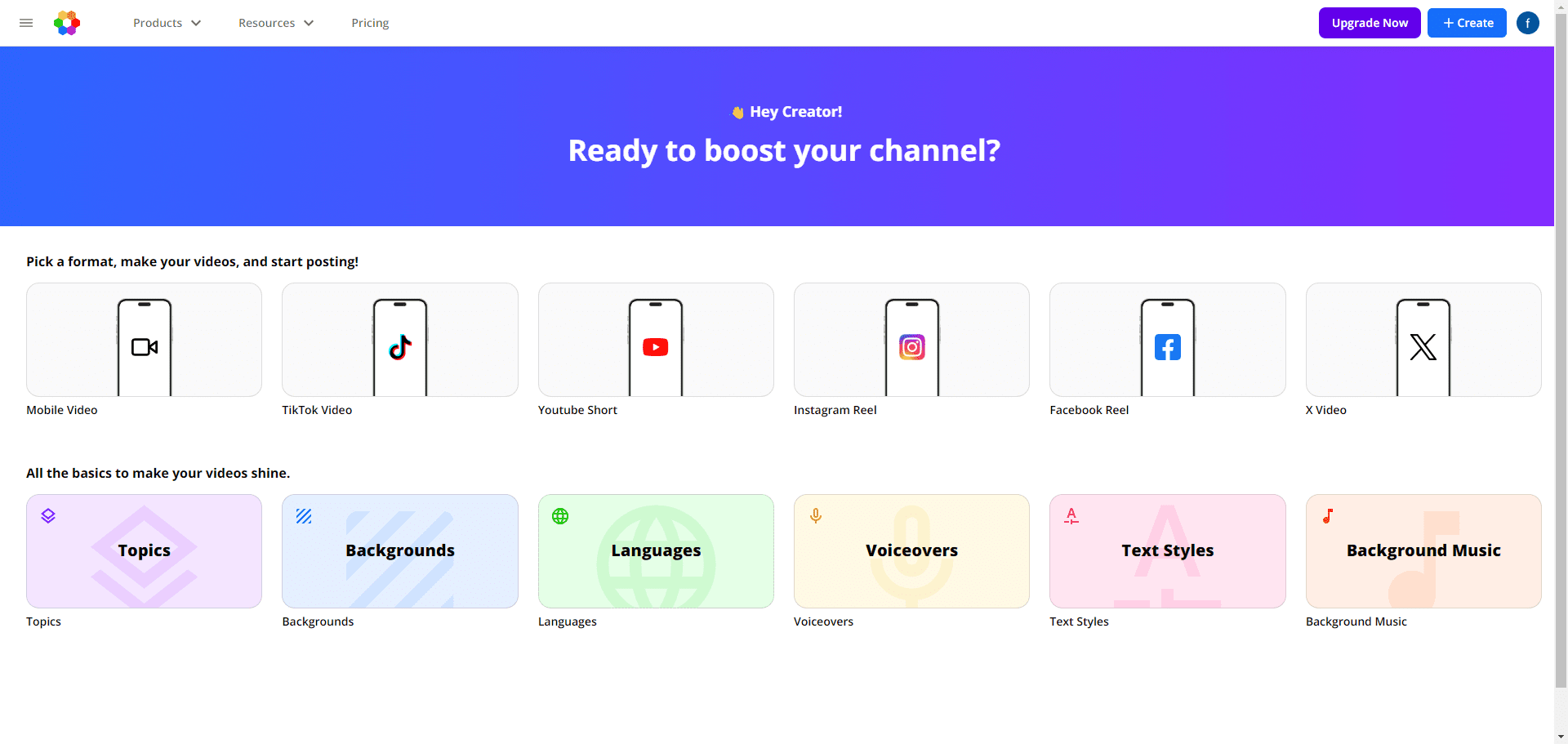The image size is (1568, 744).
Task: Open the hamburger menu icon
Action: pos(26,23)
